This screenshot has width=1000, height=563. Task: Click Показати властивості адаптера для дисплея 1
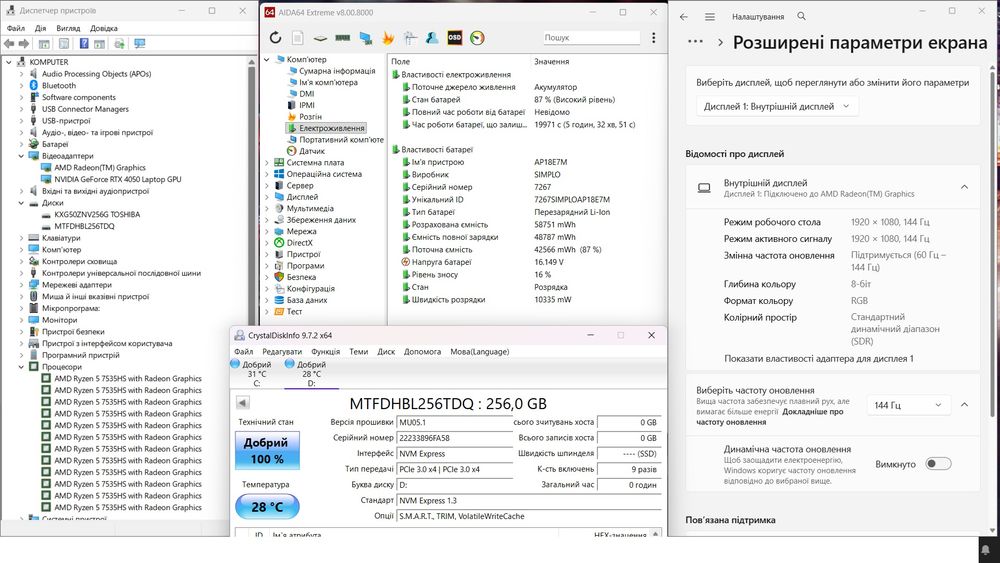pyautogui.click(x=818, y=358)
